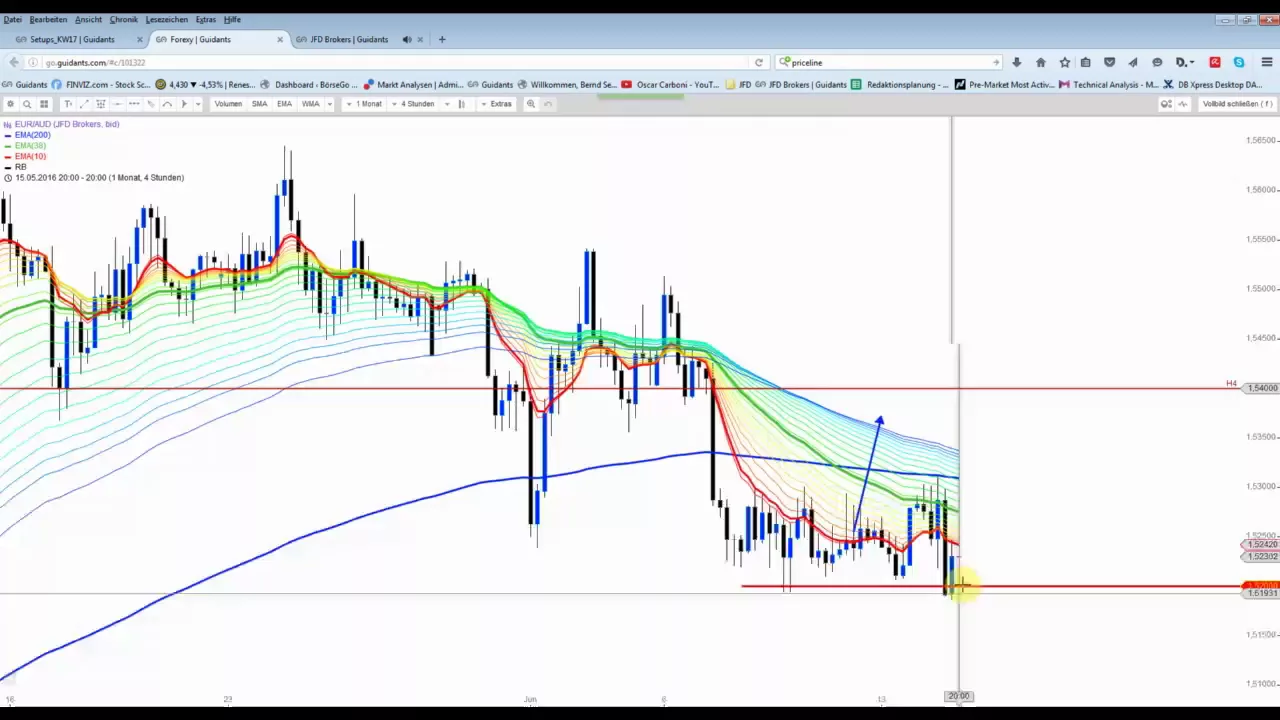Open the Ansicht menu

pos(88,19)
